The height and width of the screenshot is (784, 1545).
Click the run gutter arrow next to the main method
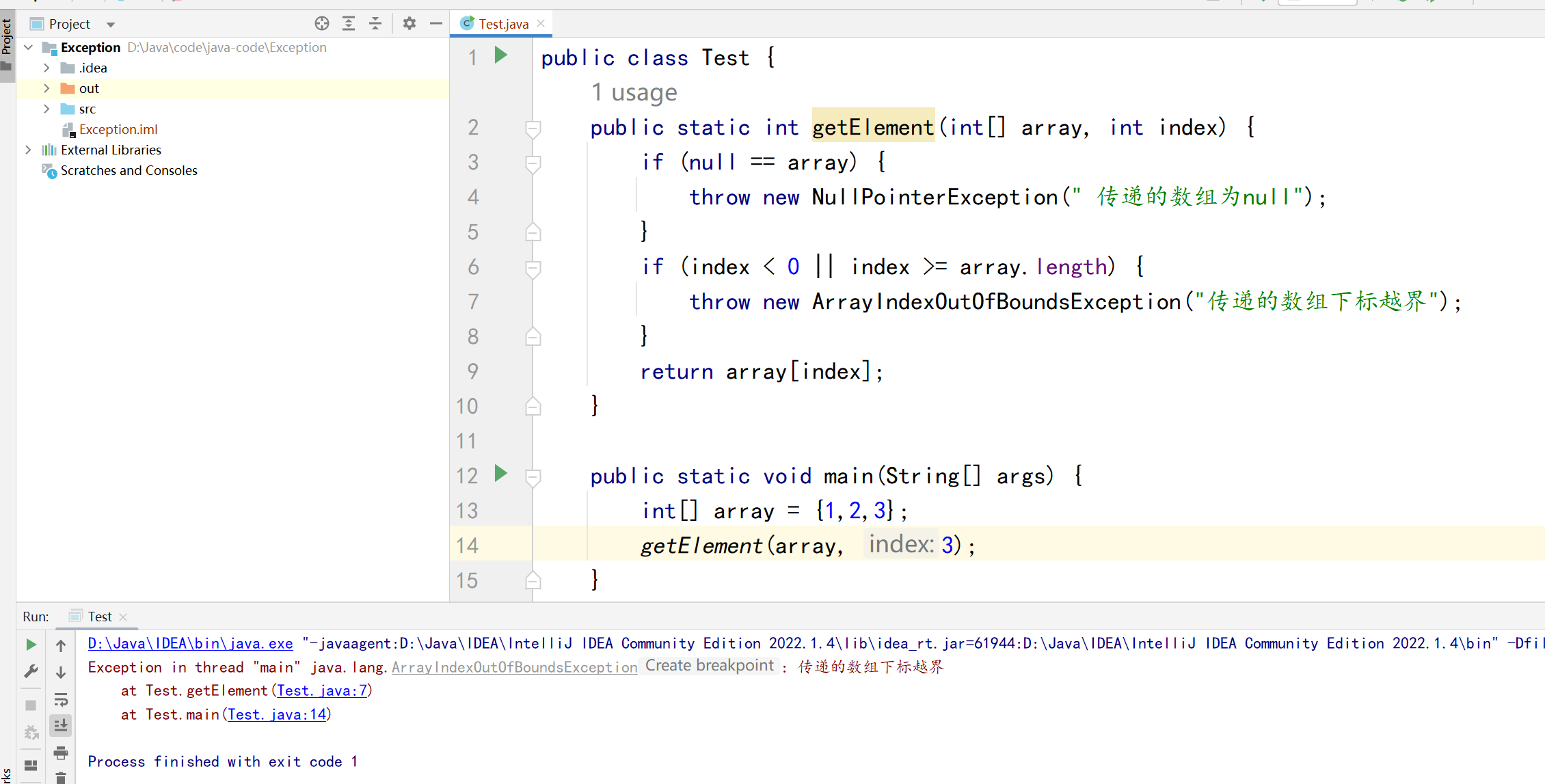pos(501,473)
